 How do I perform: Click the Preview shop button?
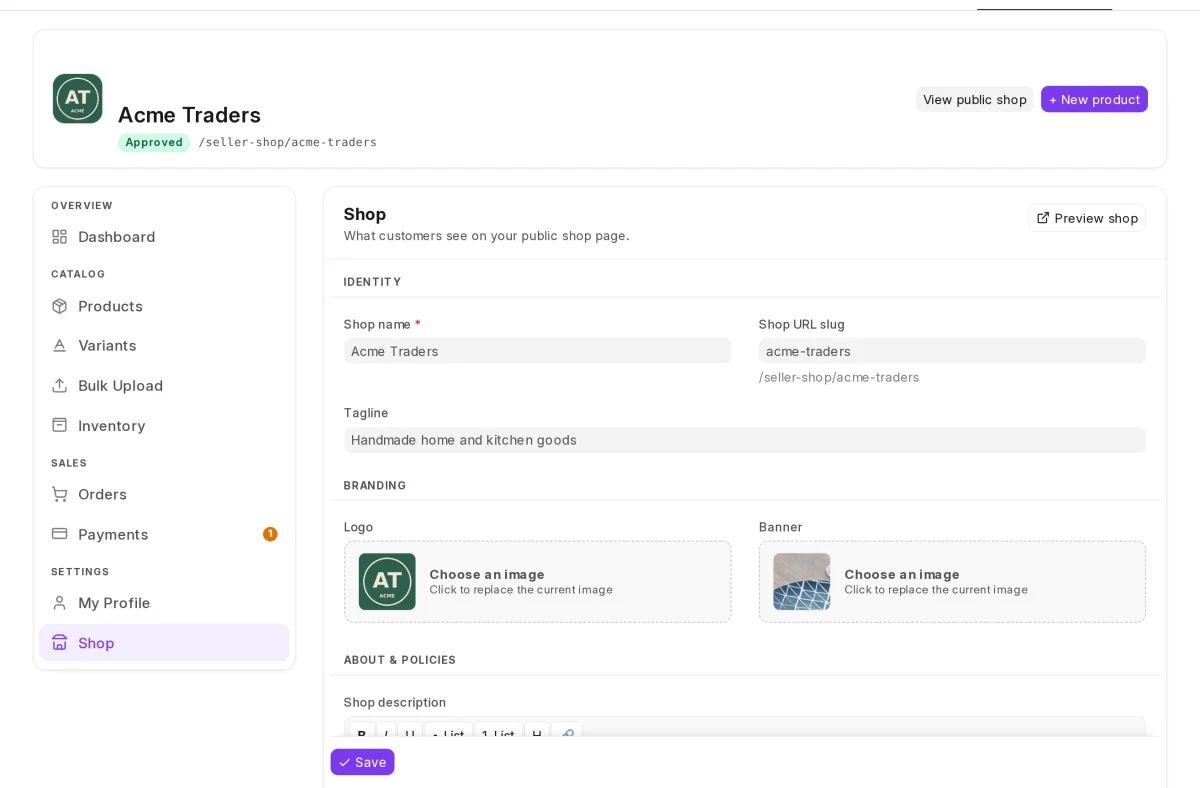pyautogui.click(x=1087, y=218)
